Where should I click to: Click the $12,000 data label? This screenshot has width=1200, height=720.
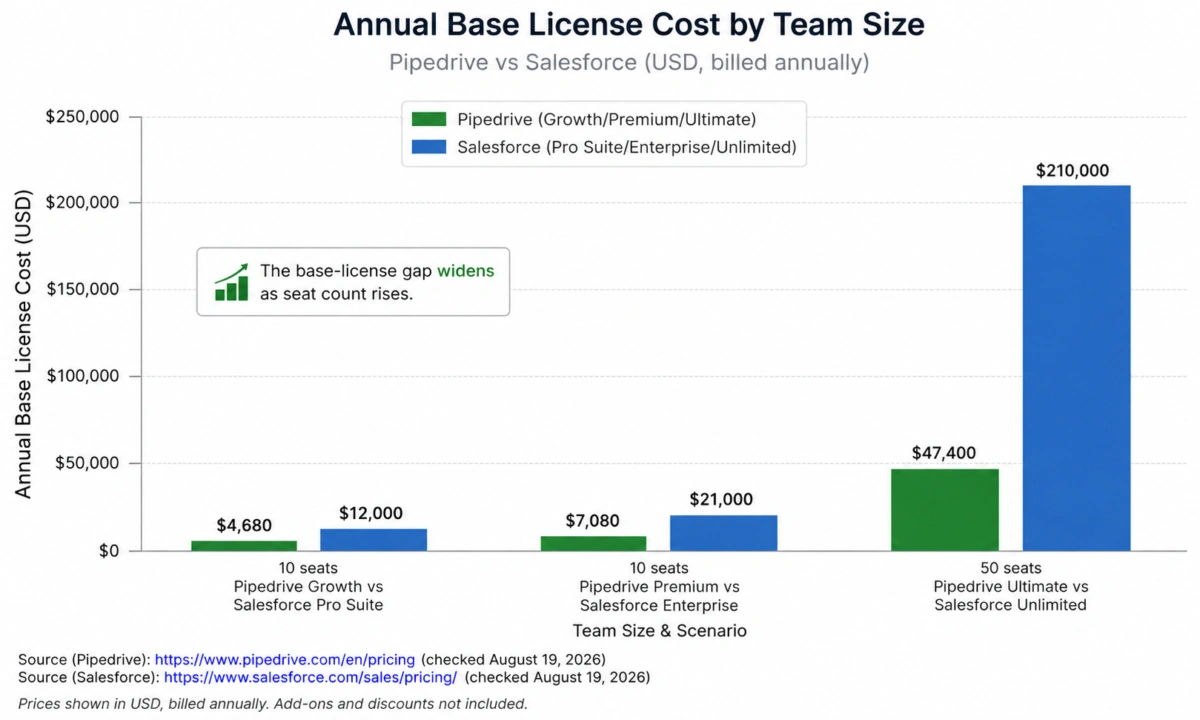tap(371, 514)
